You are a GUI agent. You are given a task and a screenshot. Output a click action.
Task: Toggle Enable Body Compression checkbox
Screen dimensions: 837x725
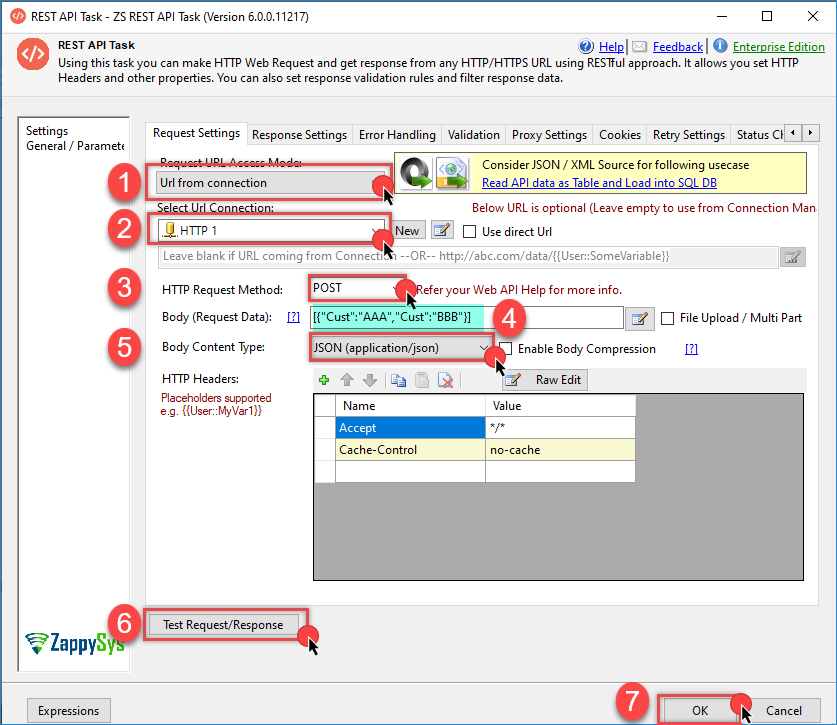click(x=506, y=349)
